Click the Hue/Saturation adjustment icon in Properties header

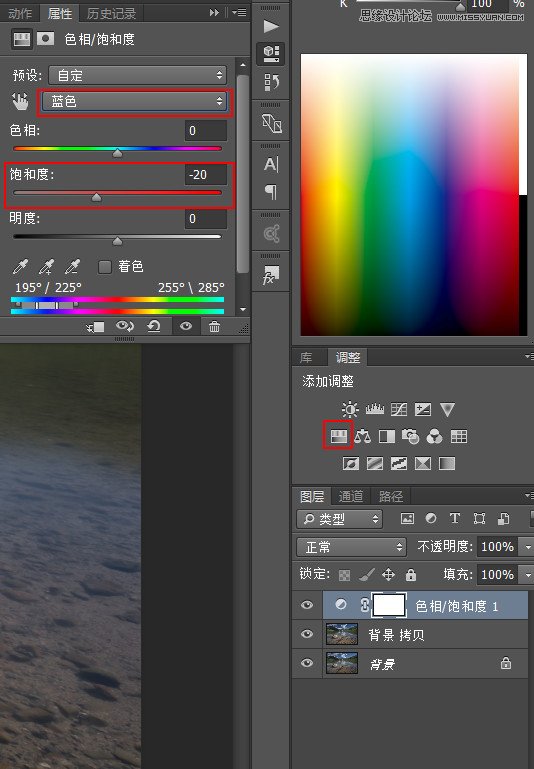pos(22,39)
